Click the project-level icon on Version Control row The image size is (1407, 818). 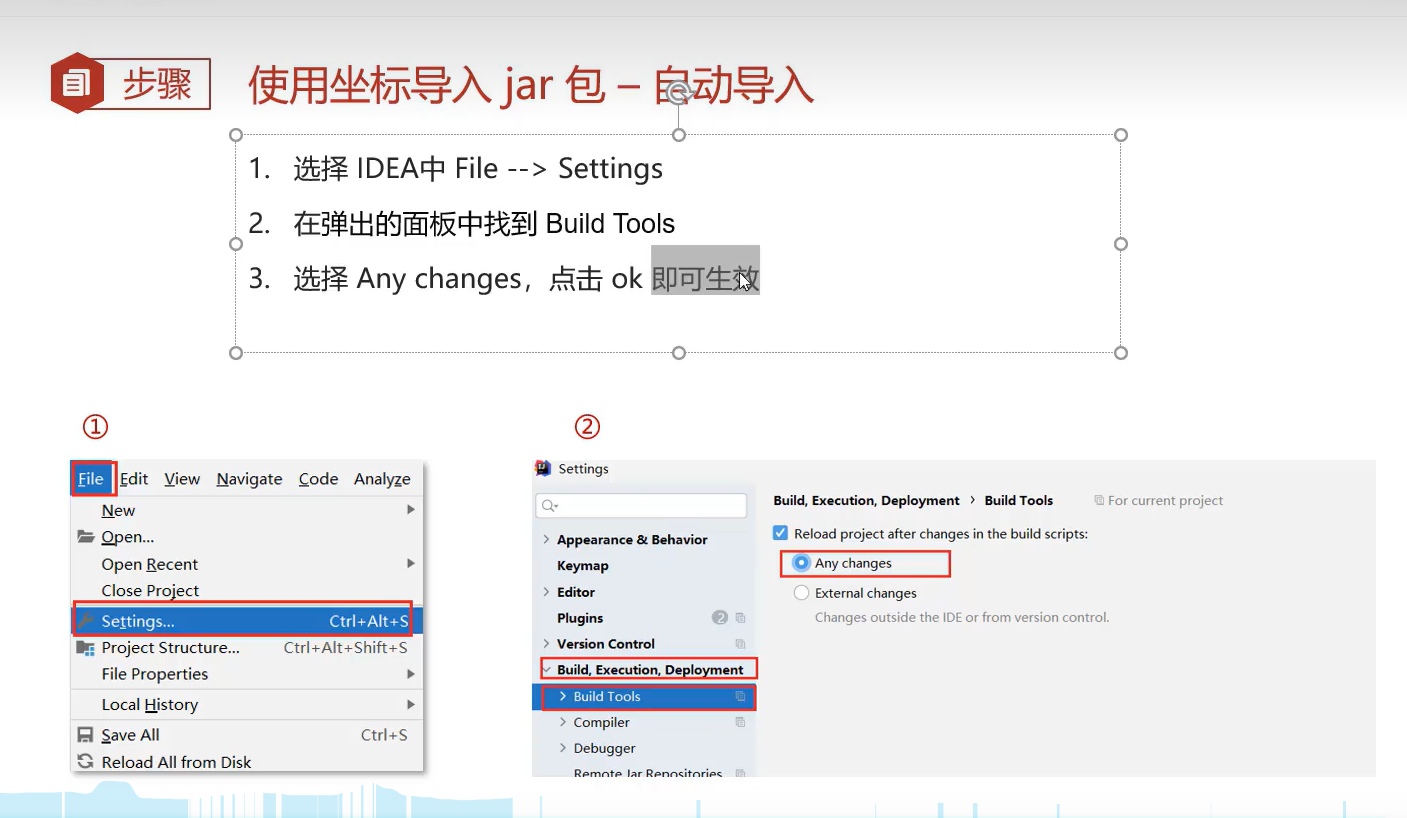point(740,644)
